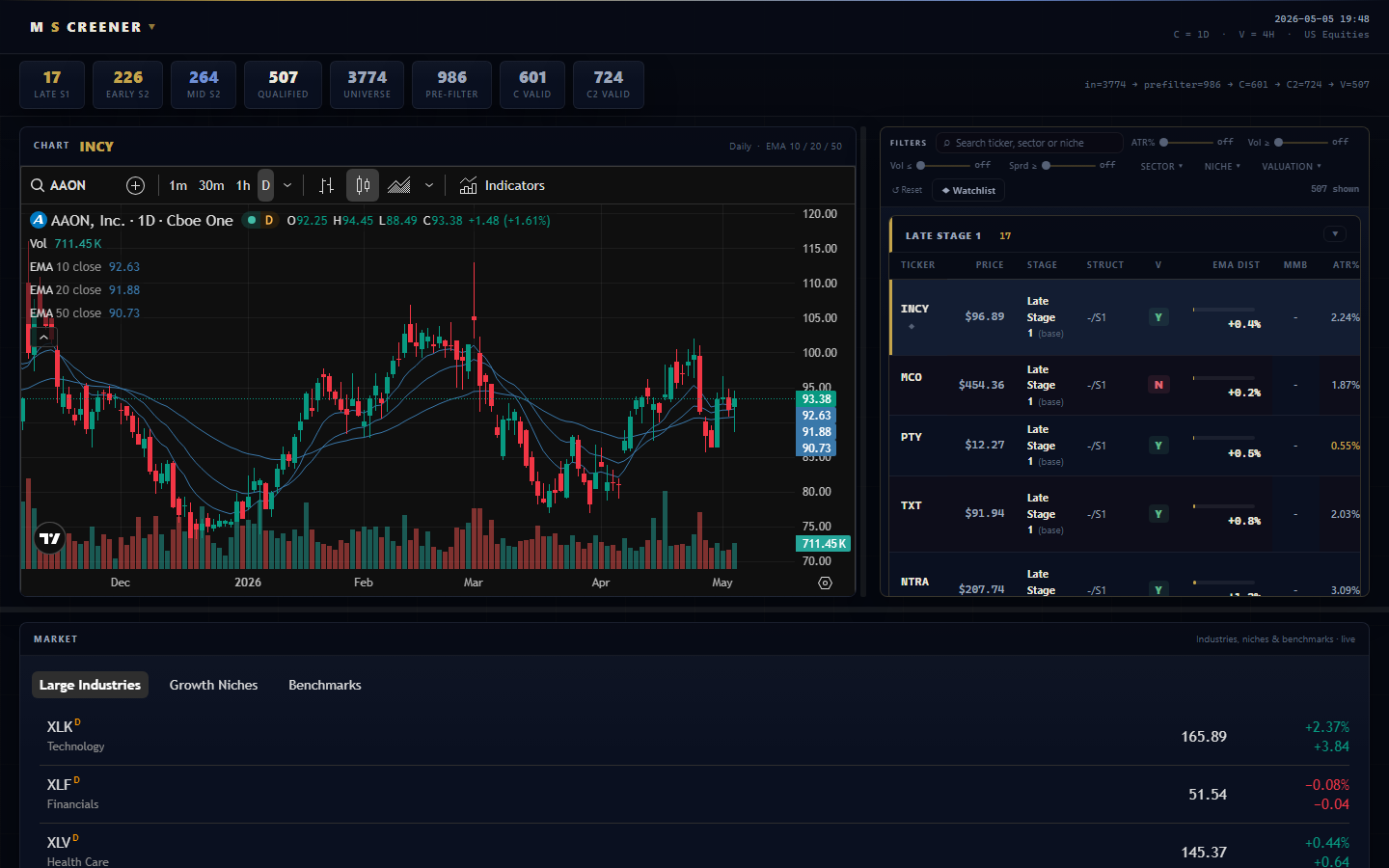Sort table by TICKER column
1389x868 pixels.
[x=917, y=265]
